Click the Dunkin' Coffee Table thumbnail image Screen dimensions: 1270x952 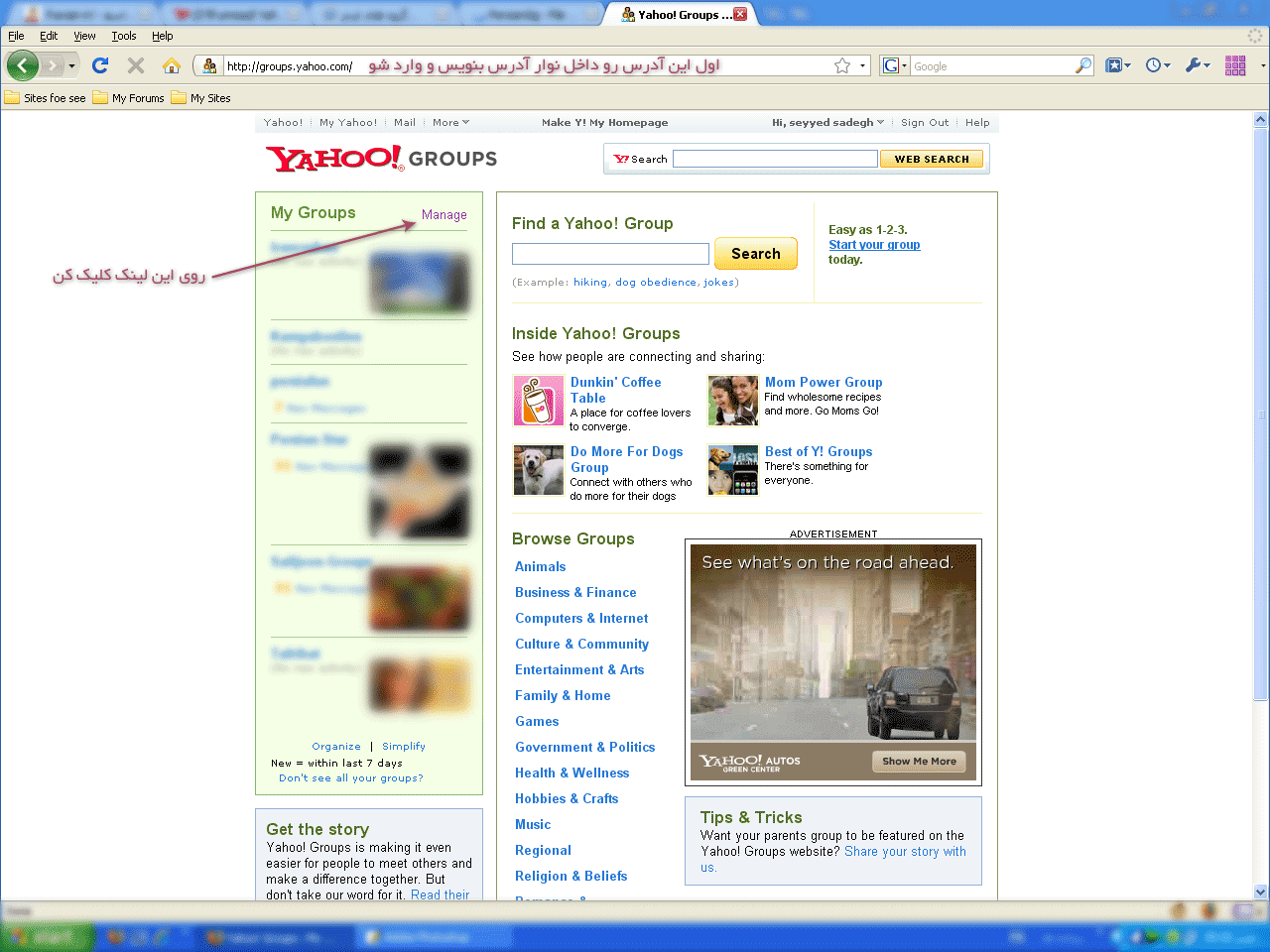coord(539,401)
